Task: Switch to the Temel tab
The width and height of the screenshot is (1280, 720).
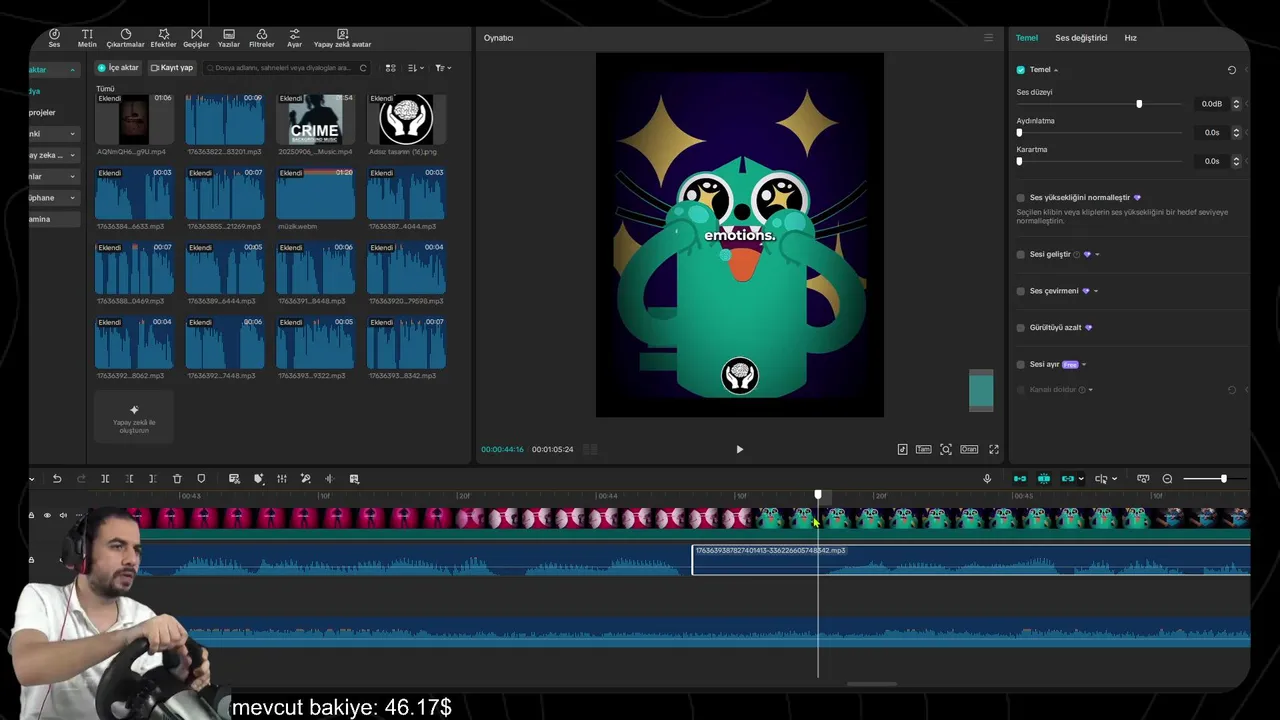Action: [1027, 38]
